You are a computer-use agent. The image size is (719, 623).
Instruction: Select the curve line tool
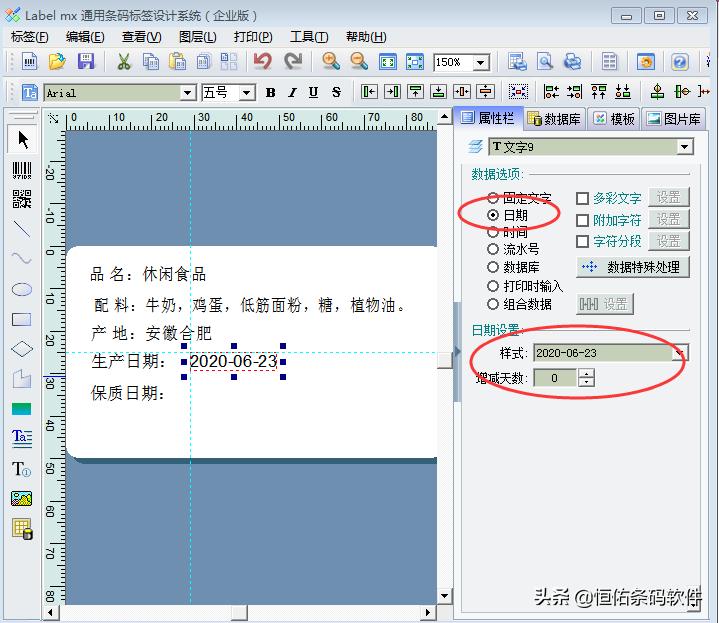click(22, 258)
